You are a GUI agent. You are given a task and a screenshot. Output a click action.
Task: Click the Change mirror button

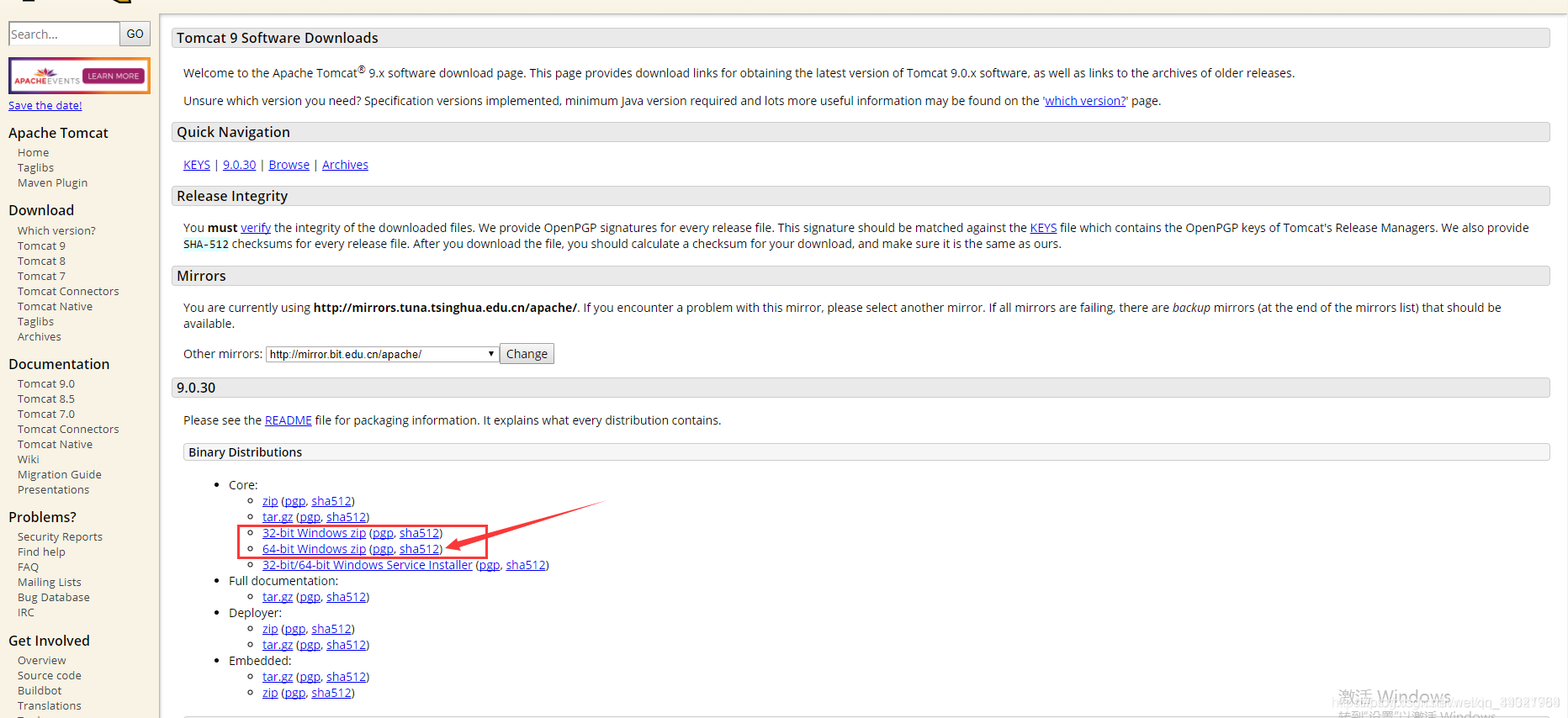click(527, 354)
